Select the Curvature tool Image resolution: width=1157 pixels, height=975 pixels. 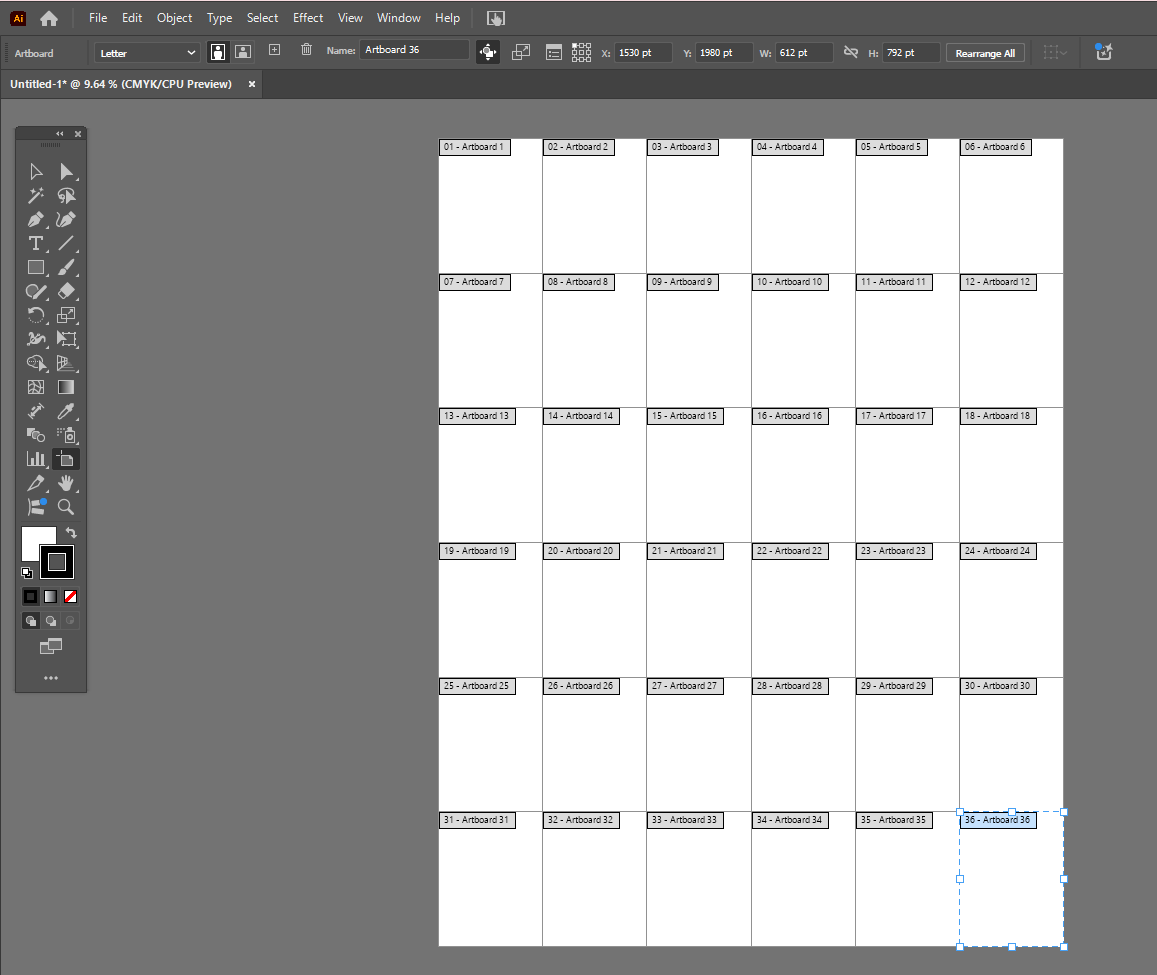(x=66, y=219)
